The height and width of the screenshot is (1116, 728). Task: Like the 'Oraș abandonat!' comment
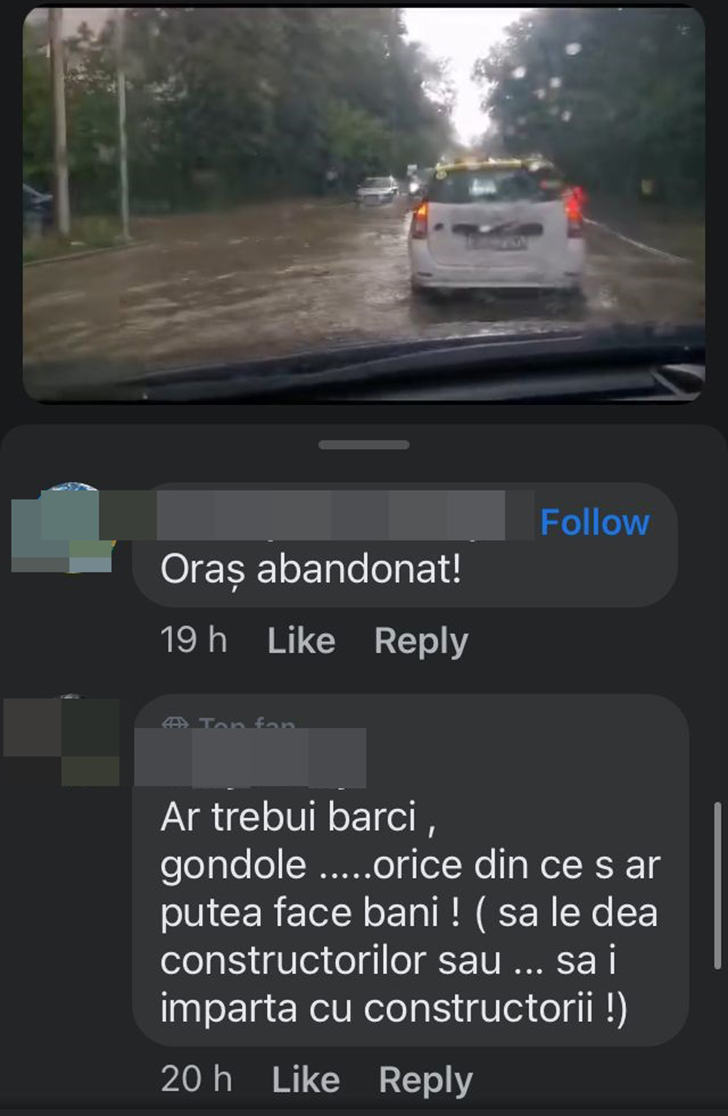point(301,641)
